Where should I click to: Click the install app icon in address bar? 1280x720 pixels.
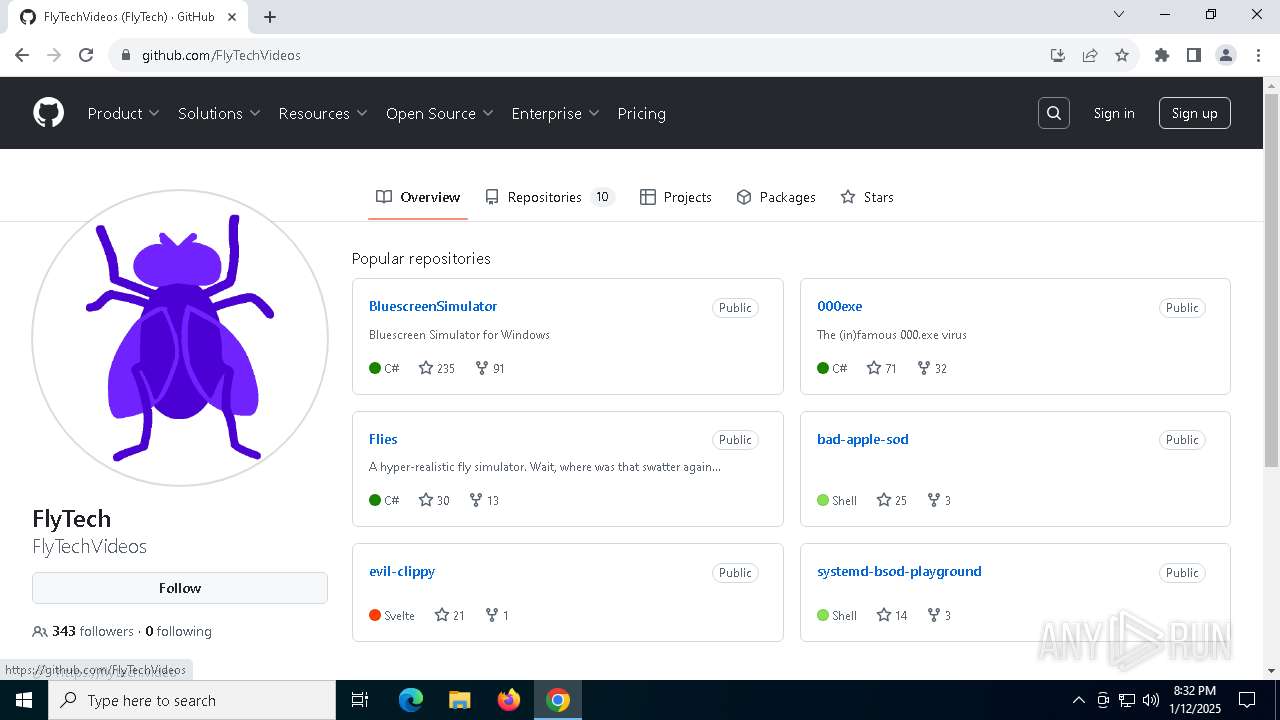tap(1058, 55)
